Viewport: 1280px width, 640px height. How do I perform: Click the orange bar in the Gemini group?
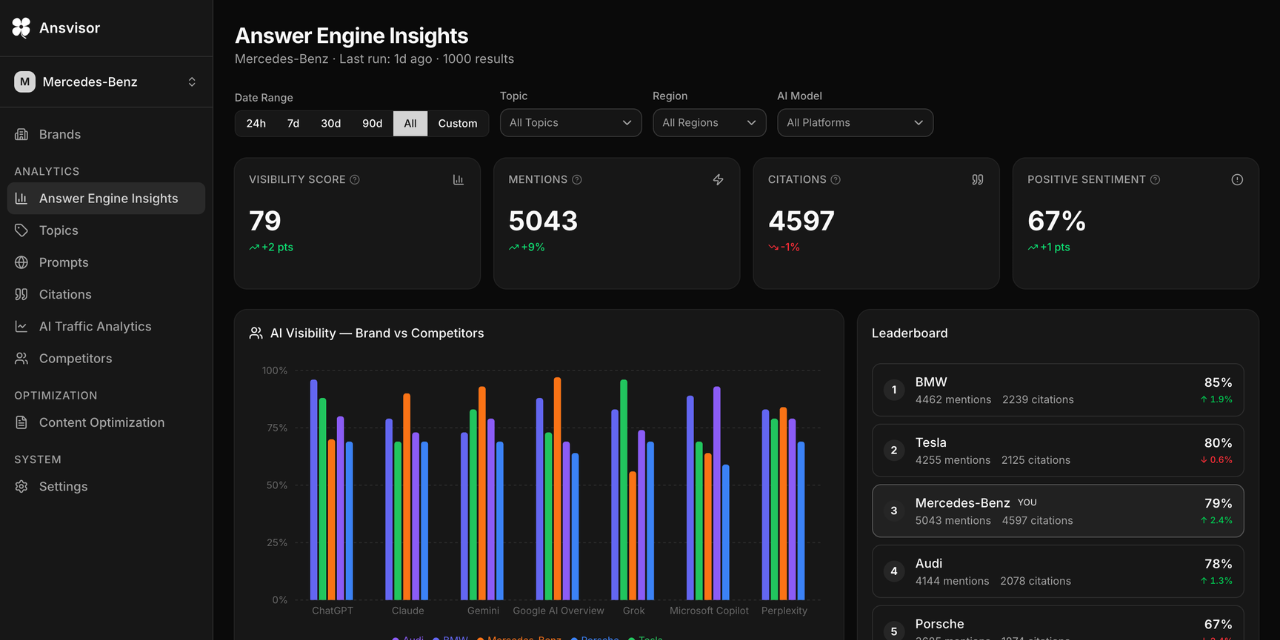482,494
